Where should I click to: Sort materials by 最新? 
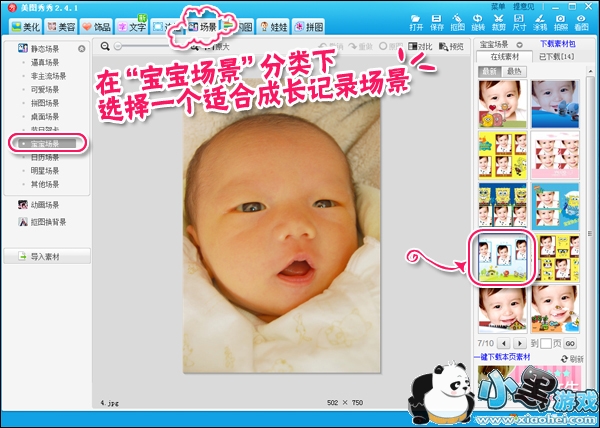click(489, 72)
